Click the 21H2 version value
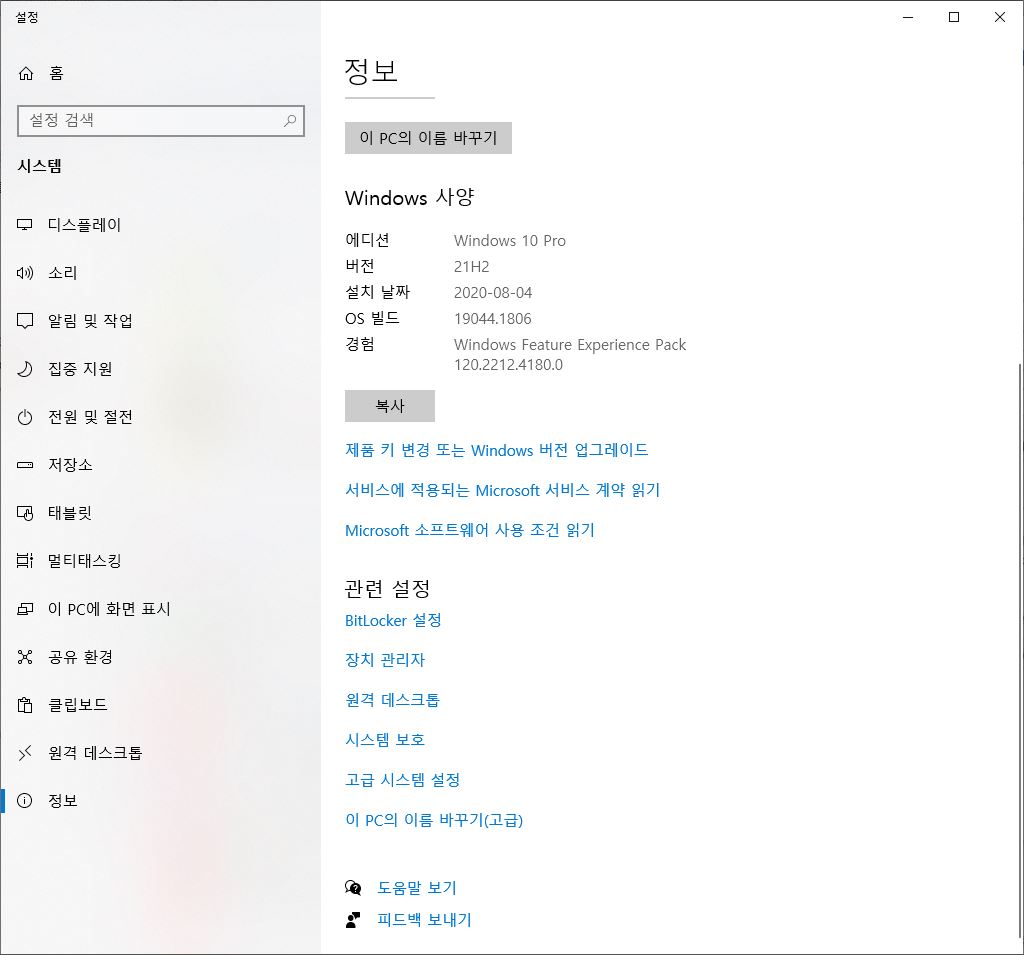 click(472, 267)
